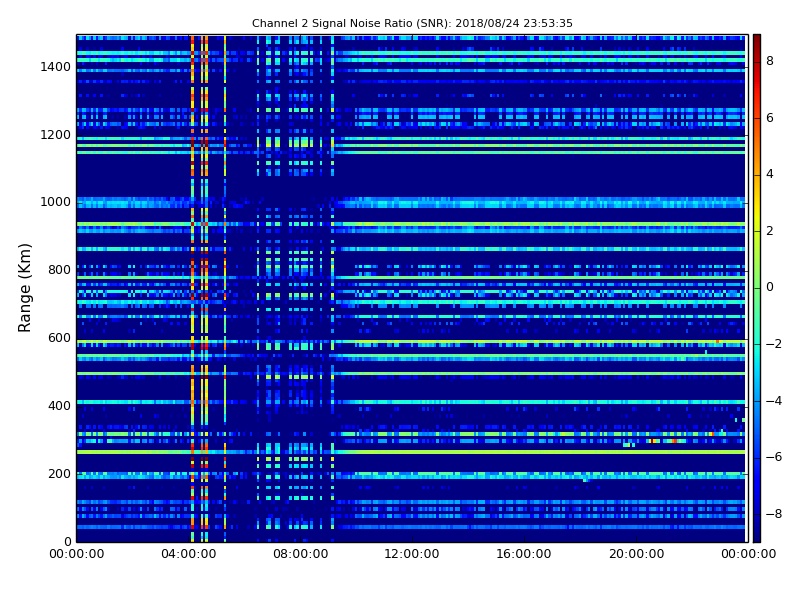Click the 400 tick label on the range axis

(x=59, y=406)
